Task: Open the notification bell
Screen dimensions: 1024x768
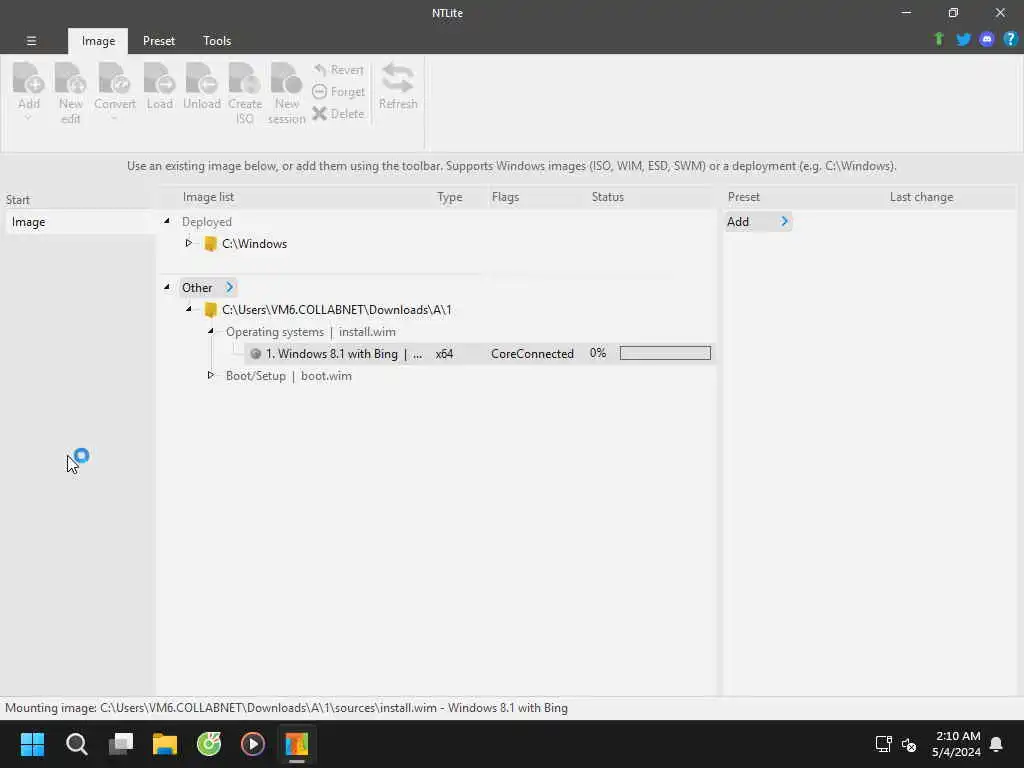Action: (x=997, y=744)
